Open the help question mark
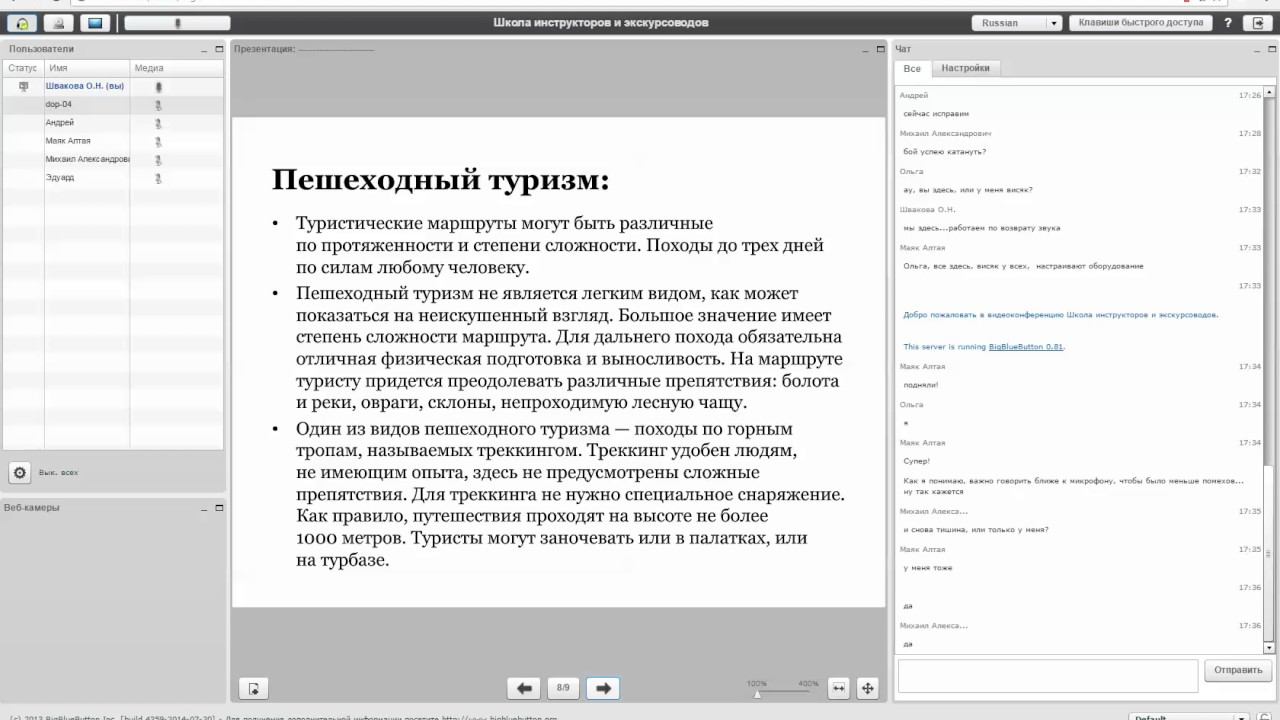 coord(1228,23)
